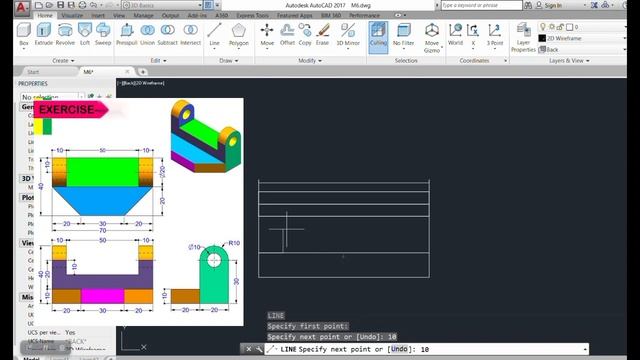Open the View ribbon tab
The image size is (640, 360).
119,16
